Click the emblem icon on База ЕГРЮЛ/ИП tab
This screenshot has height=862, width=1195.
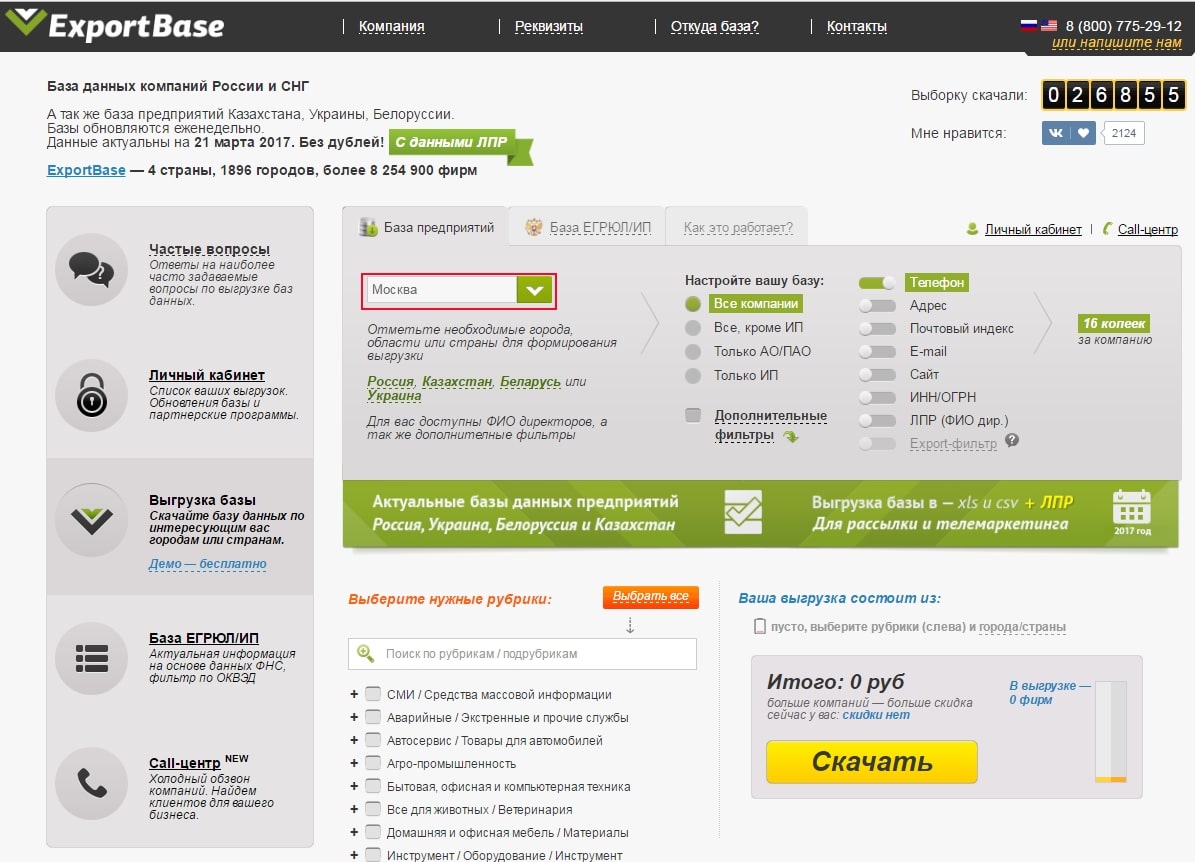(533, 227)
